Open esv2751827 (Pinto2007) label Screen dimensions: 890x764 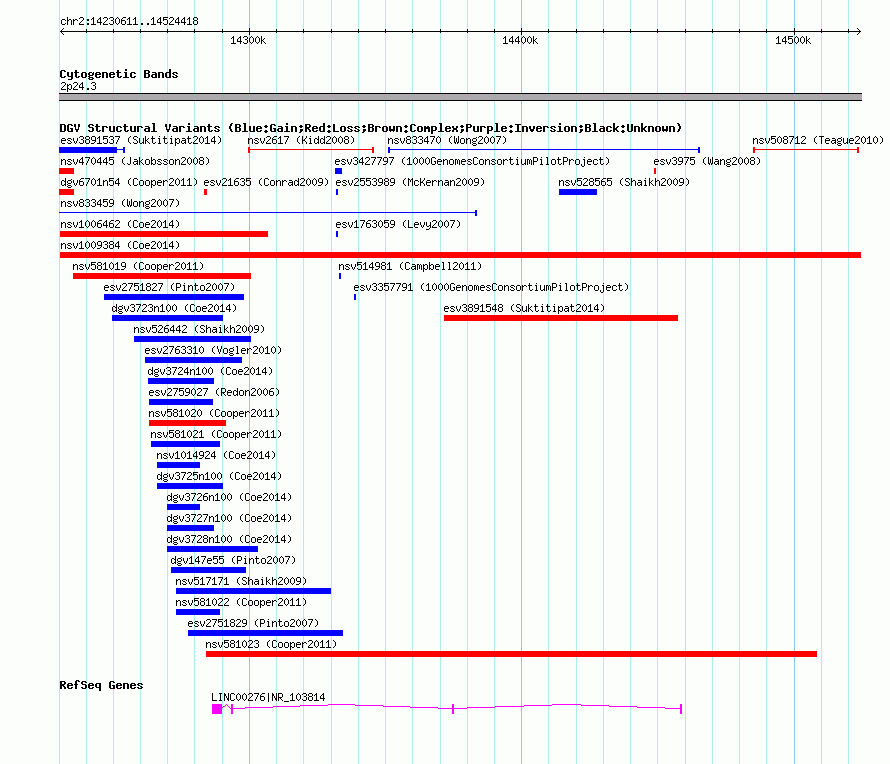pos(169,287)
